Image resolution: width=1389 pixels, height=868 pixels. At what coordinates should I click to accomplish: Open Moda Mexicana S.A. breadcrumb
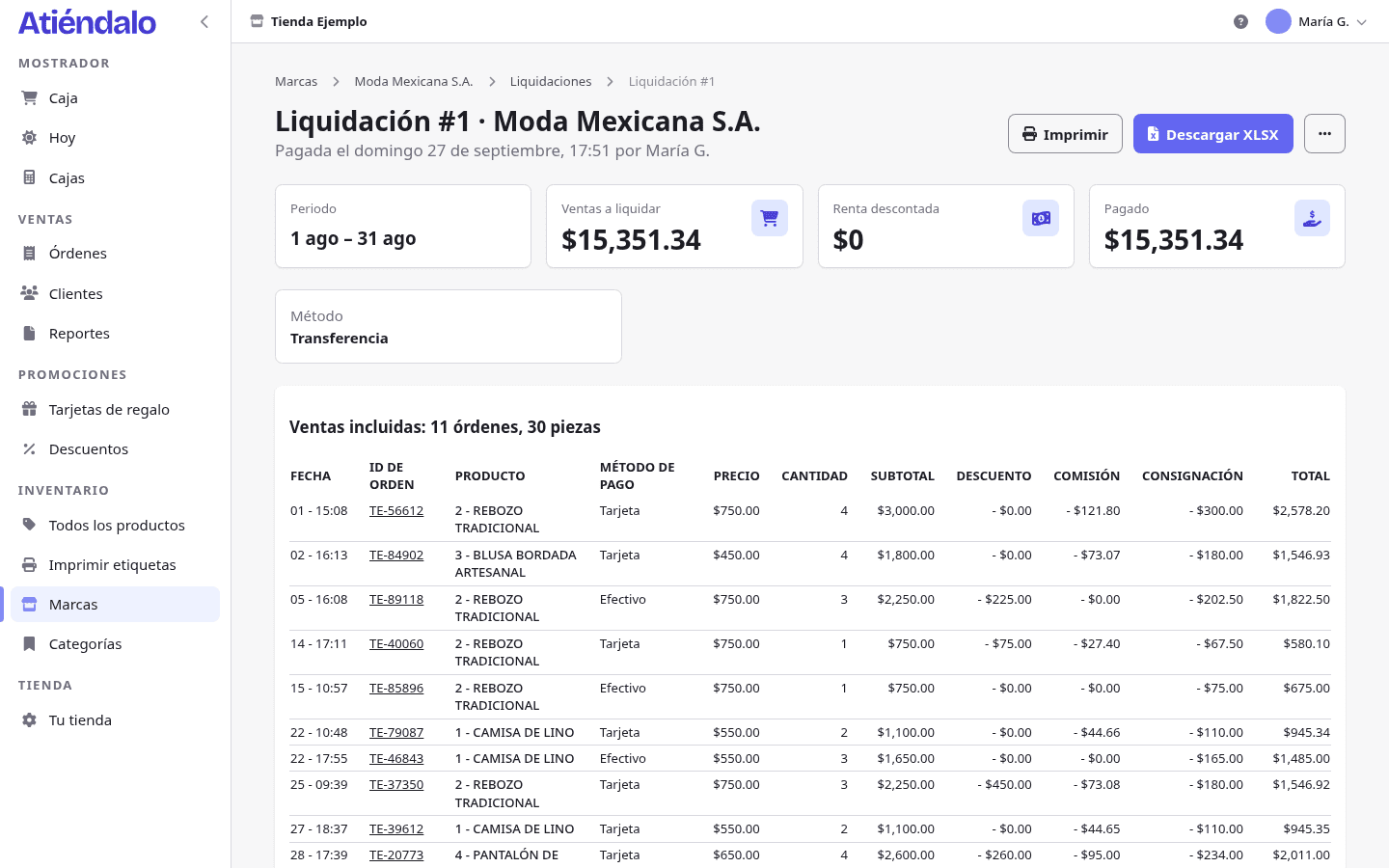tap(414, 81)
